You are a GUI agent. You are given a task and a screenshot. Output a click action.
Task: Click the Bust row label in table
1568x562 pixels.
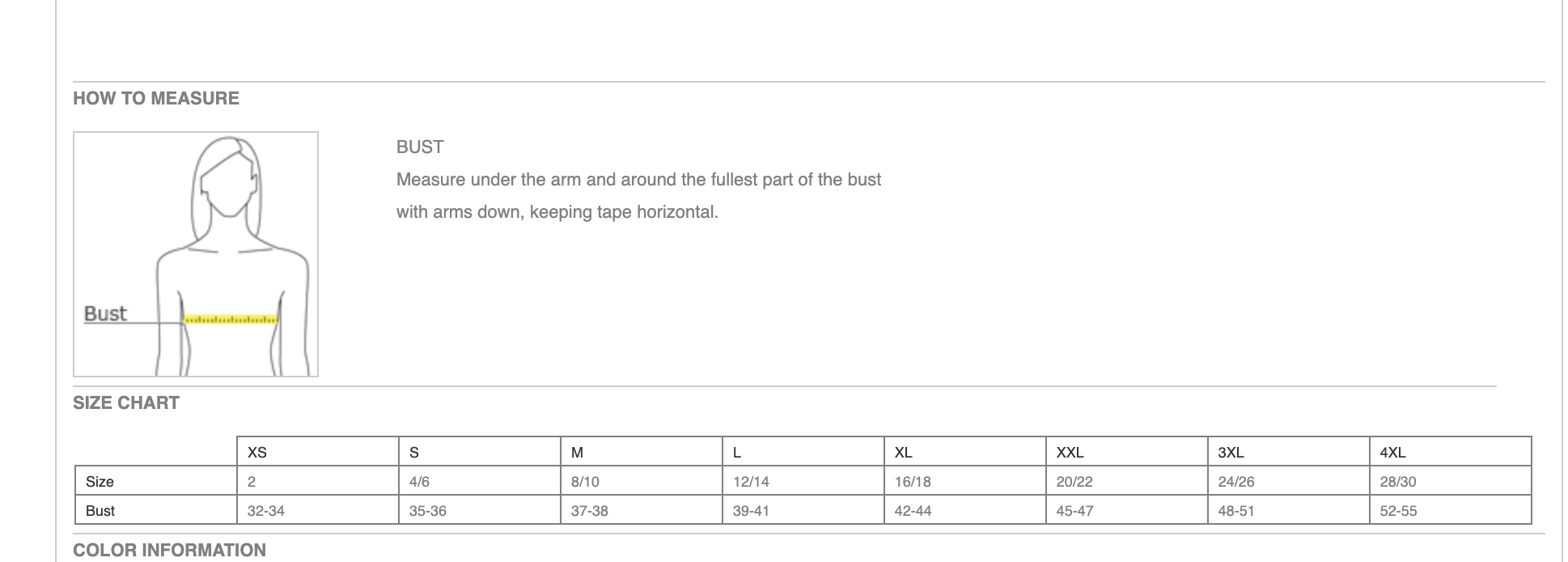pyautogui.click(x=156, y=510)
